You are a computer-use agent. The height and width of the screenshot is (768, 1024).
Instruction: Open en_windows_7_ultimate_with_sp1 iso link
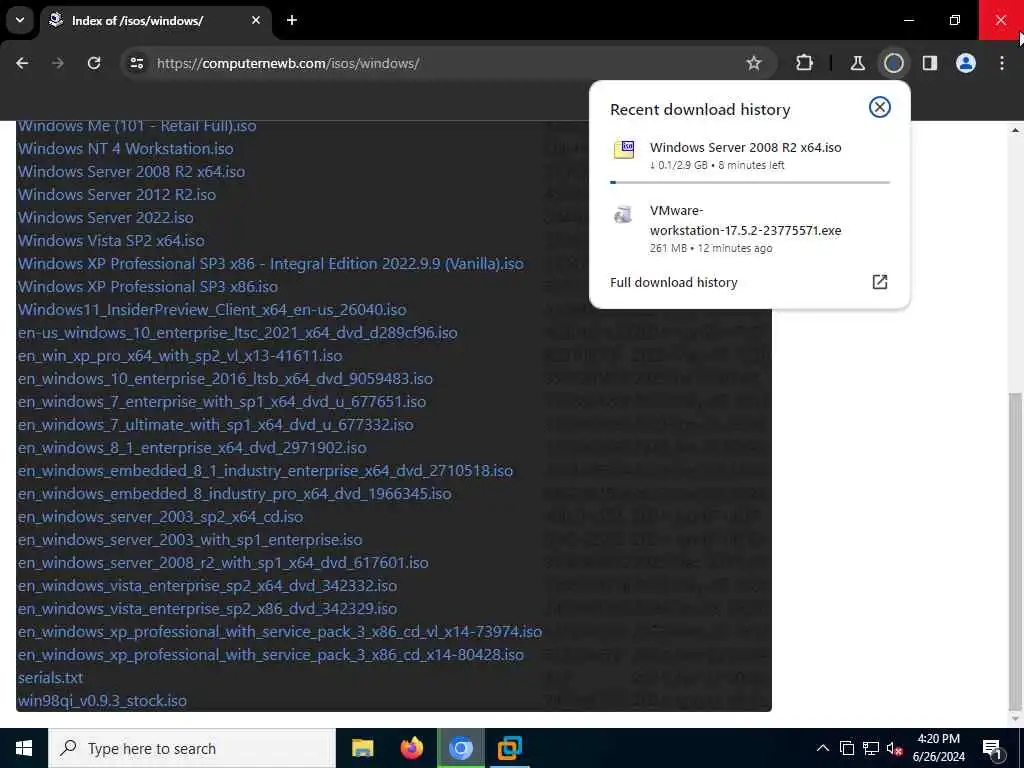[x=216, y=424]
